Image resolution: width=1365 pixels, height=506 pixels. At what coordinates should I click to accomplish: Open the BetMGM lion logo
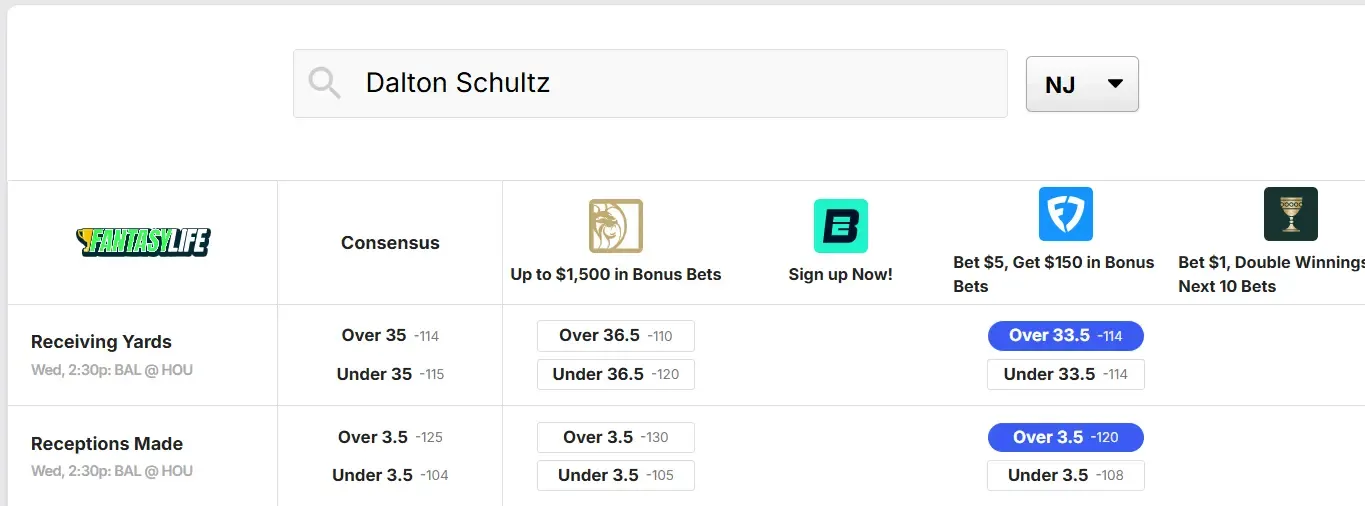pos(615,225)
